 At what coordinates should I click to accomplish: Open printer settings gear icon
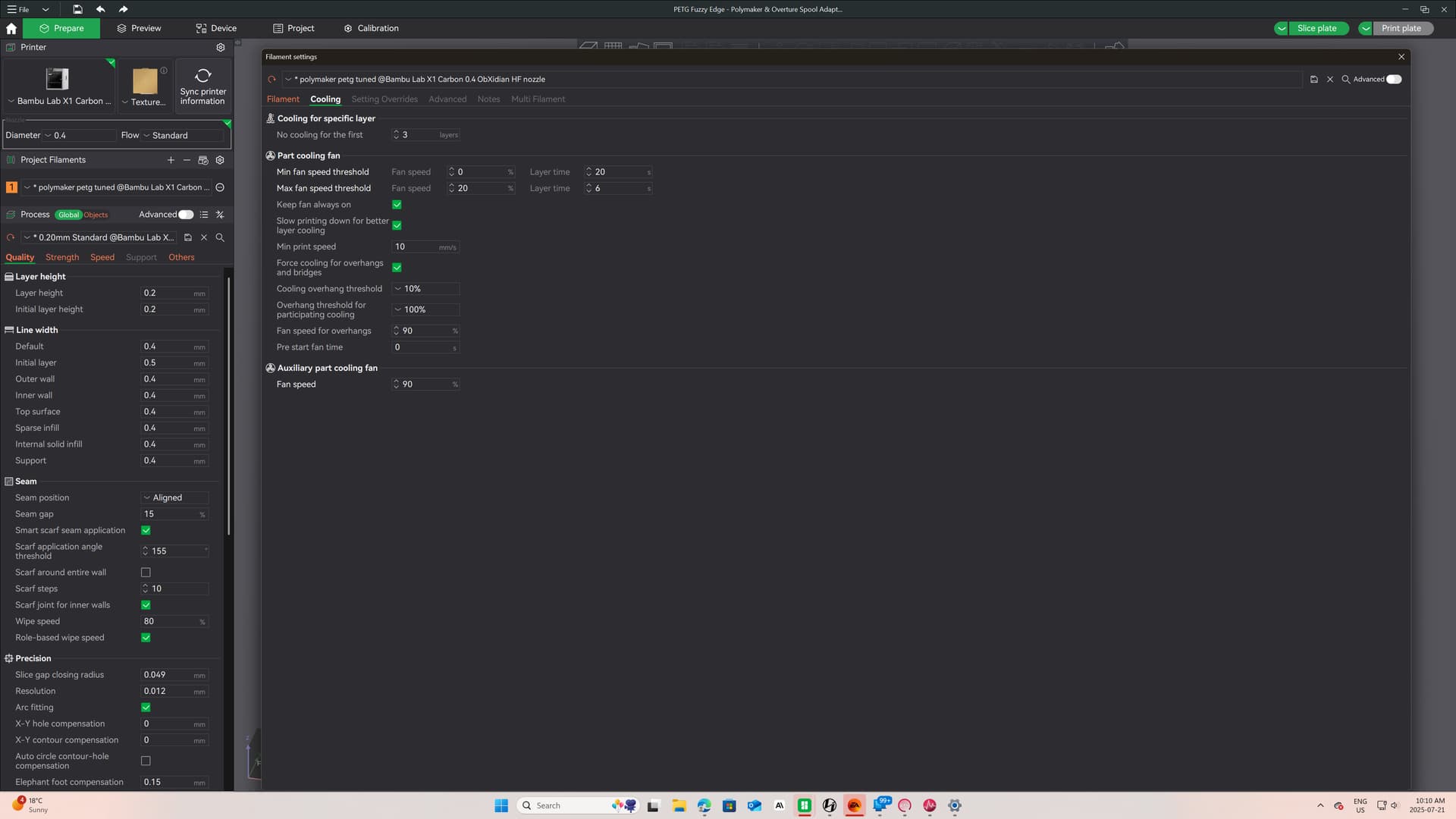click(221, 47)
